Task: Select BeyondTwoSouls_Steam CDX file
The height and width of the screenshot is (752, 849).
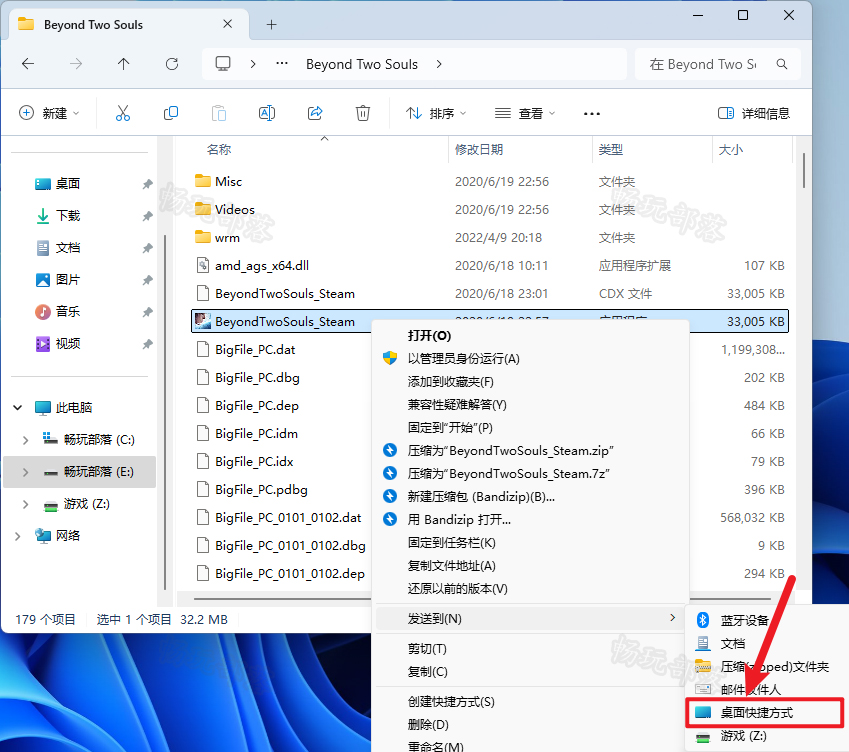Action: click(285, 294)
